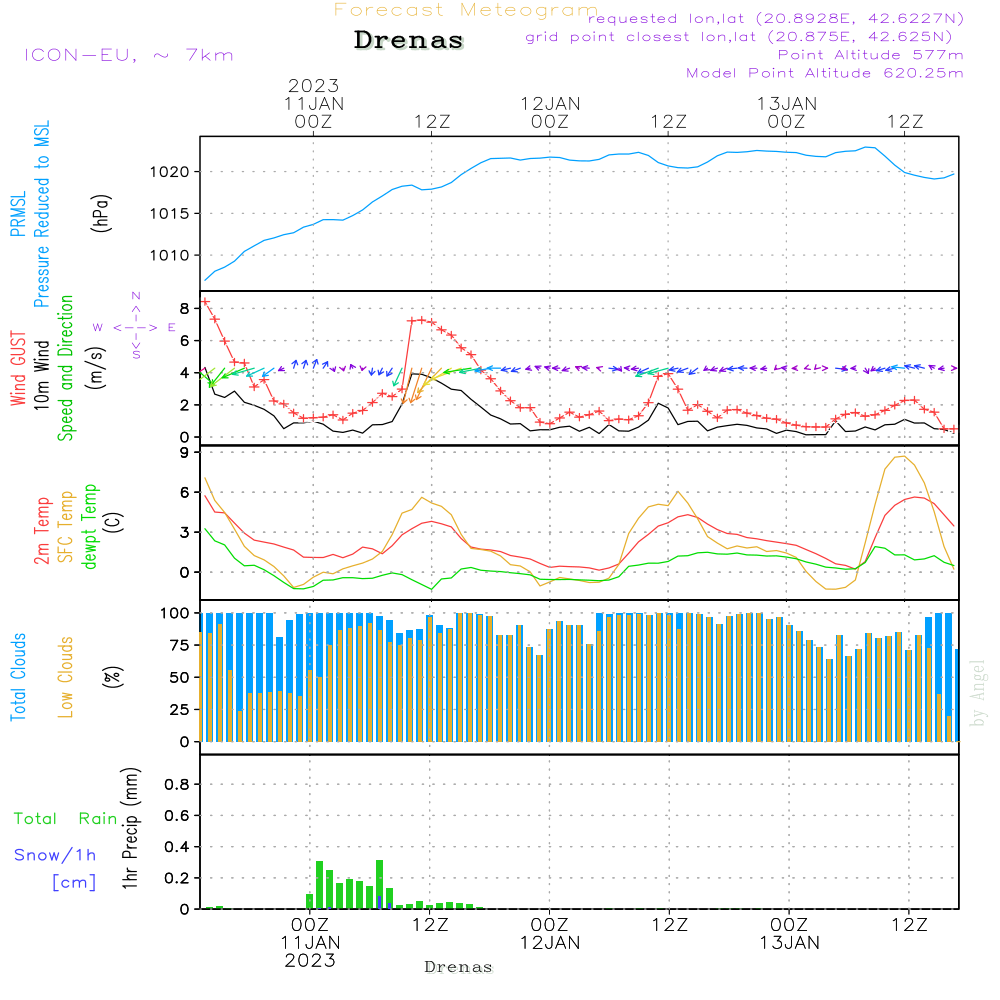Click the Drenas caption at the bottom
This screenshot has height=1000, width=1000.
tap(459, 967)
